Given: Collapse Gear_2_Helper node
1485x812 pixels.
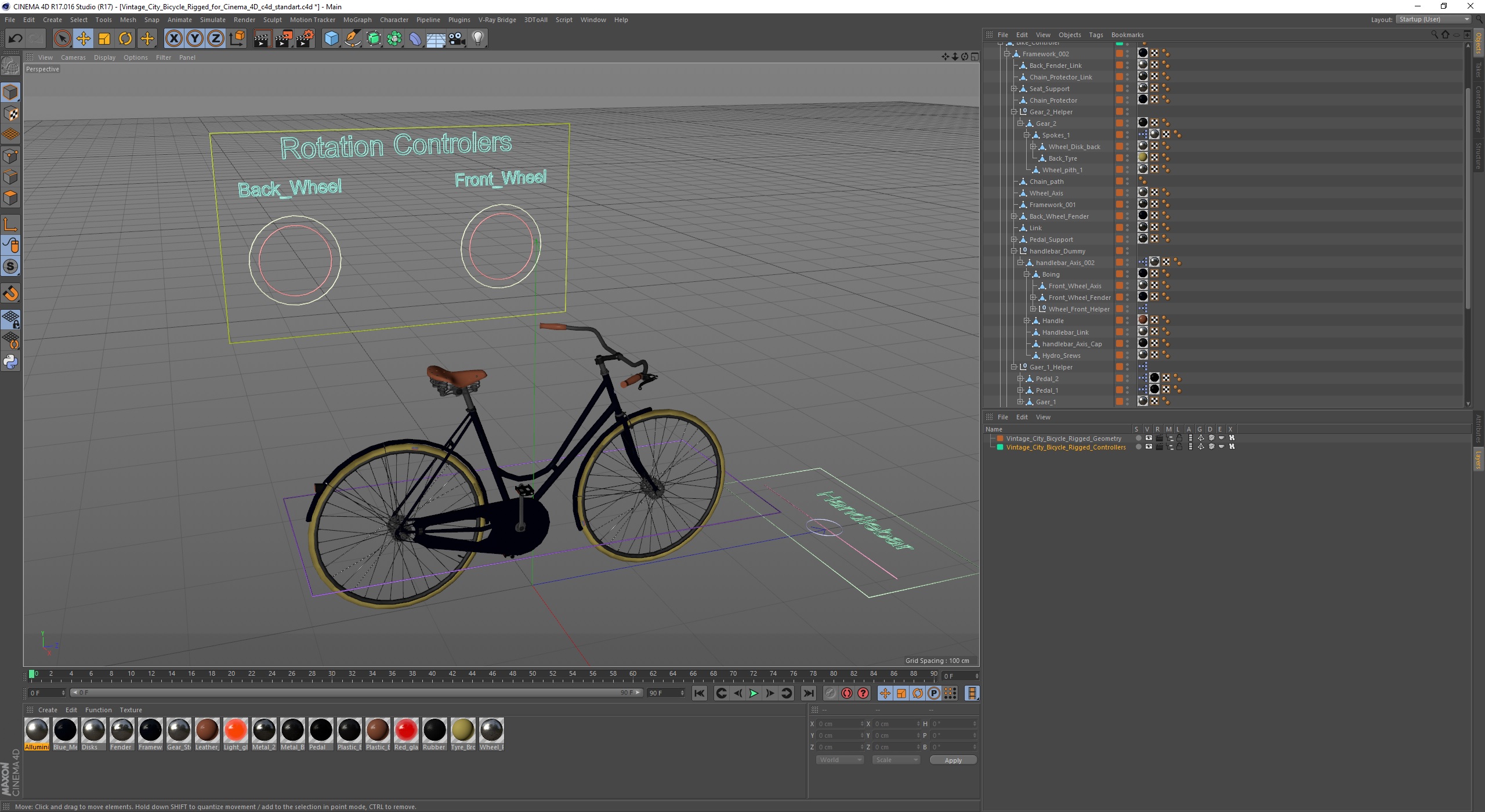Looking at the screenshot, I should [x=1014, y=112].
